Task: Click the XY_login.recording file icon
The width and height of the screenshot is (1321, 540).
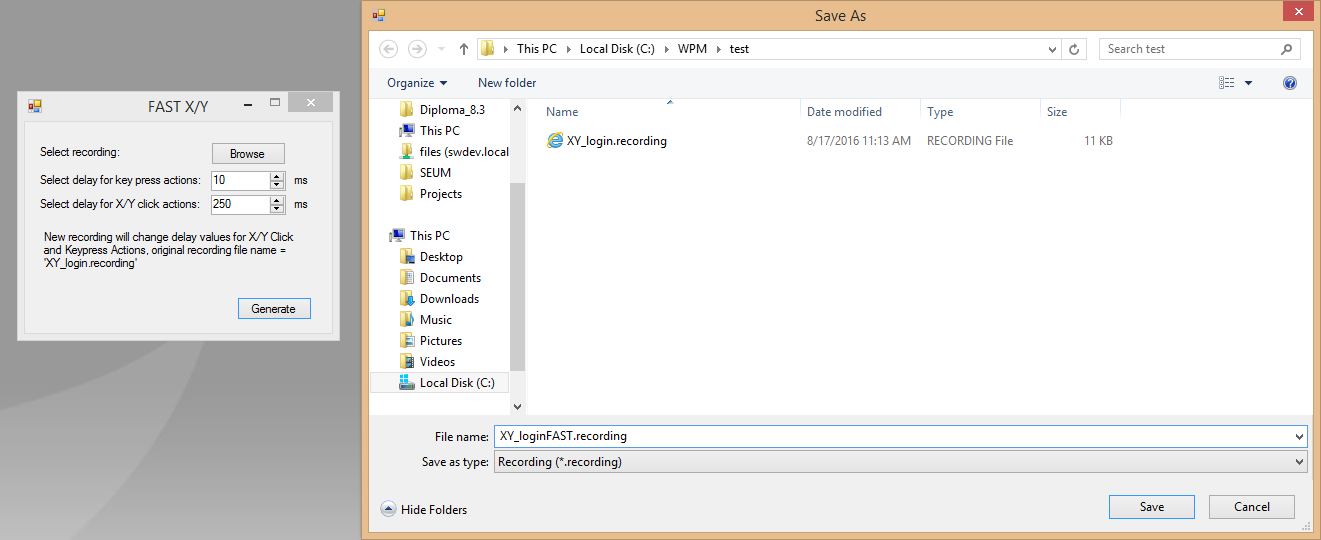Action: pos(555,141)
